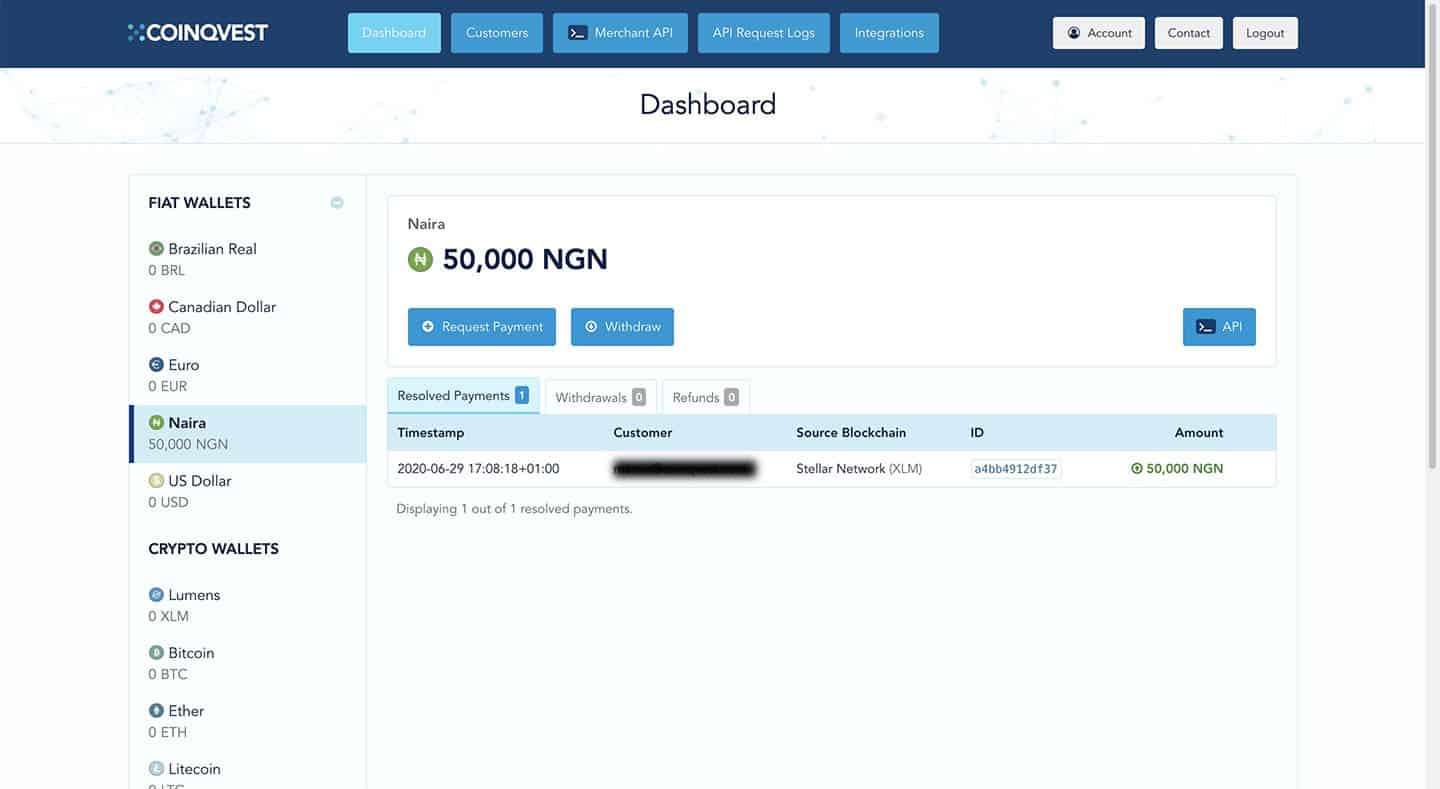Go to API Request Logs page

pos(763,33)
